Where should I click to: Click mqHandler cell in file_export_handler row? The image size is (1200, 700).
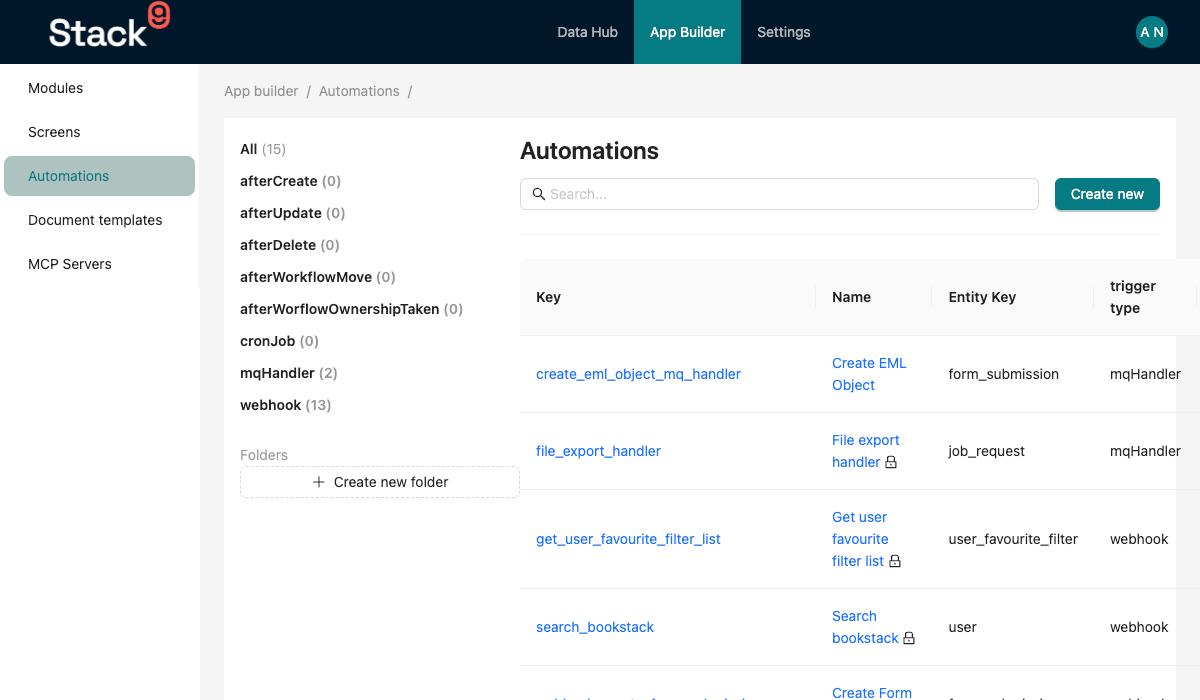tap(1145, 451)
